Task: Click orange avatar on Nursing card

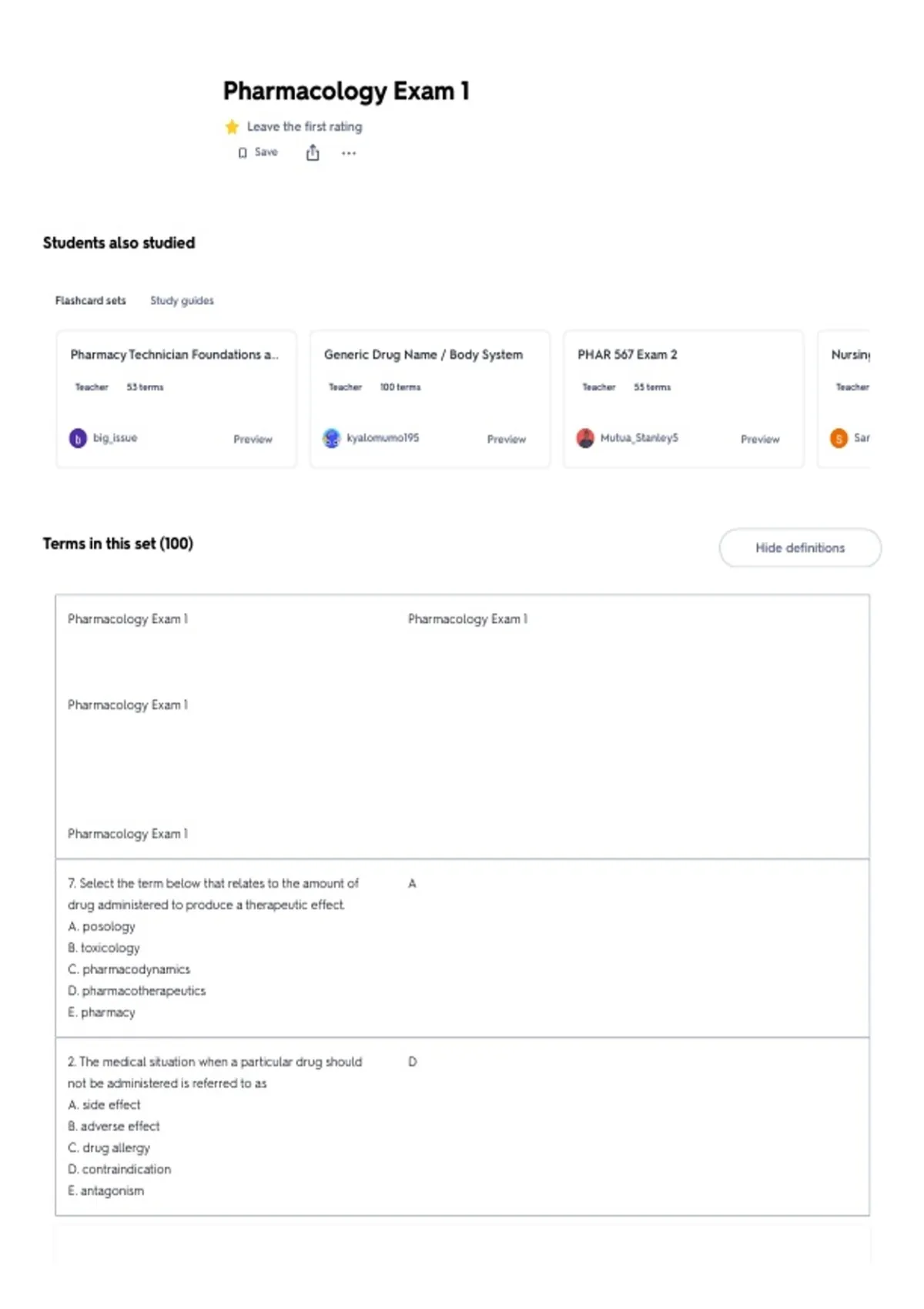Action: [839, 438]
